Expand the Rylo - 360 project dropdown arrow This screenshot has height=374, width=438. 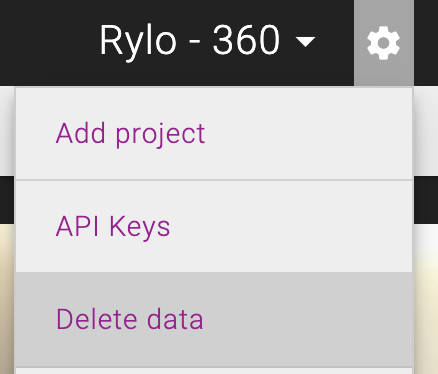click(x=305, y=42)
